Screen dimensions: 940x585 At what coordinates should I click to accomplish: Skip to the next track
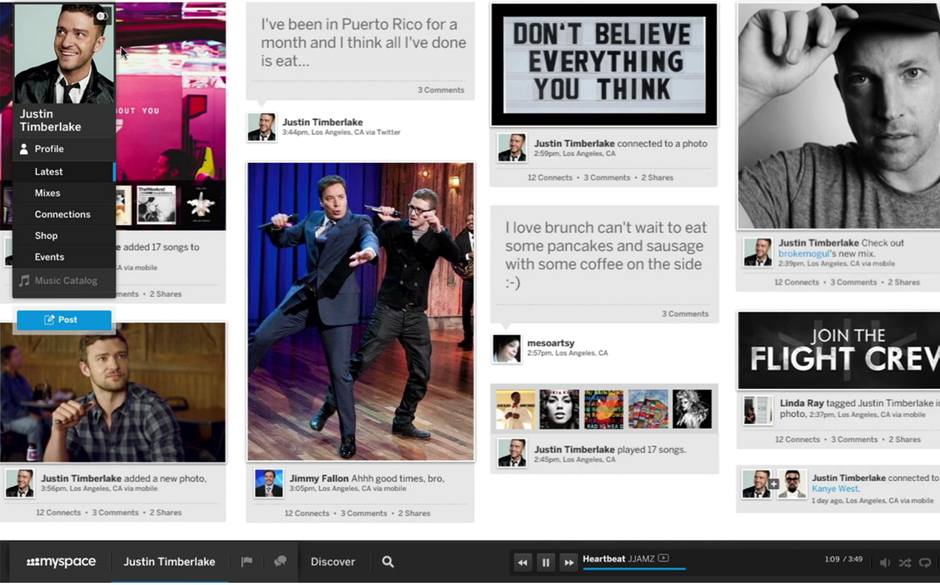pyautogui.click(x=568, y=563)
